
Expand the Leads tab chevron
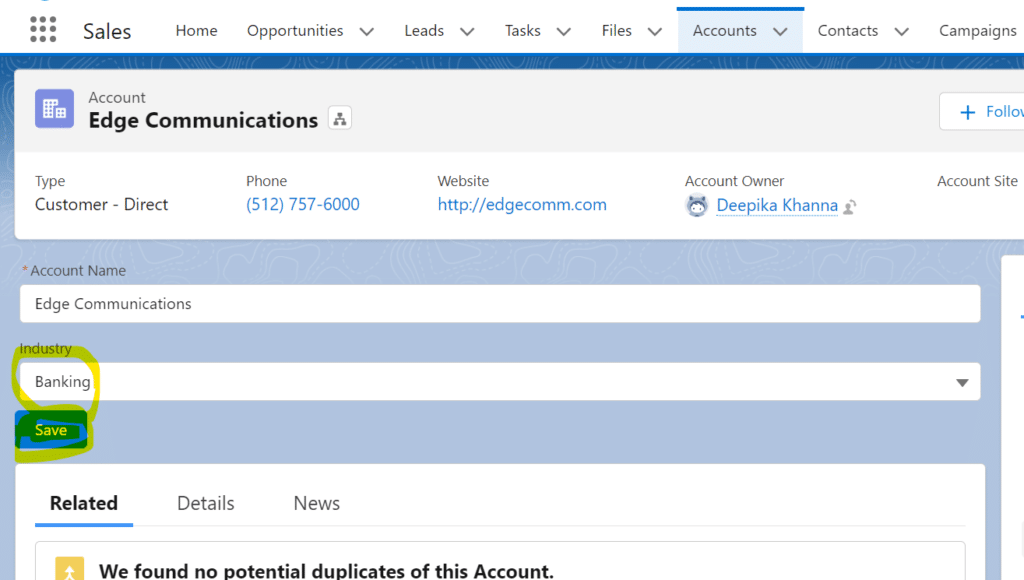(x=467, y=32)
